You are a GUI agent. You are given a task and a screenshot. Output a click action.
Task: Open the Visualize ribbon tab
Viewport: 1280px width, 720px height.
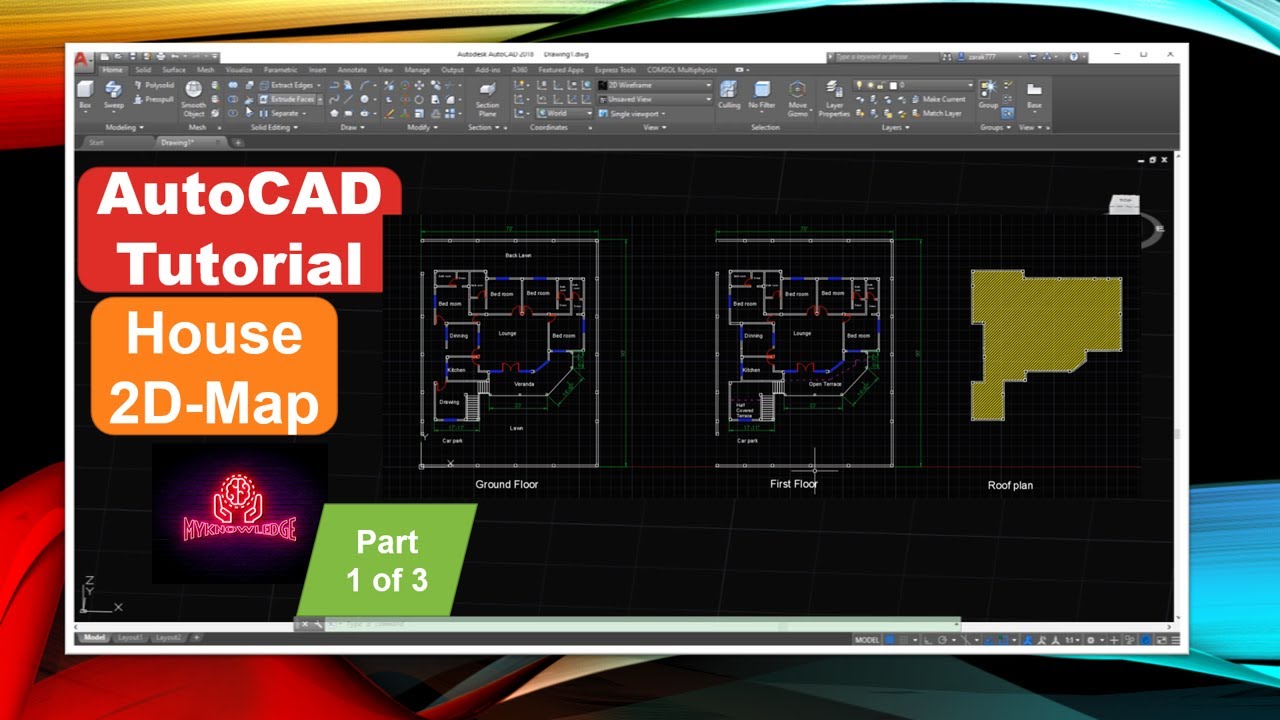click(239, 70)
